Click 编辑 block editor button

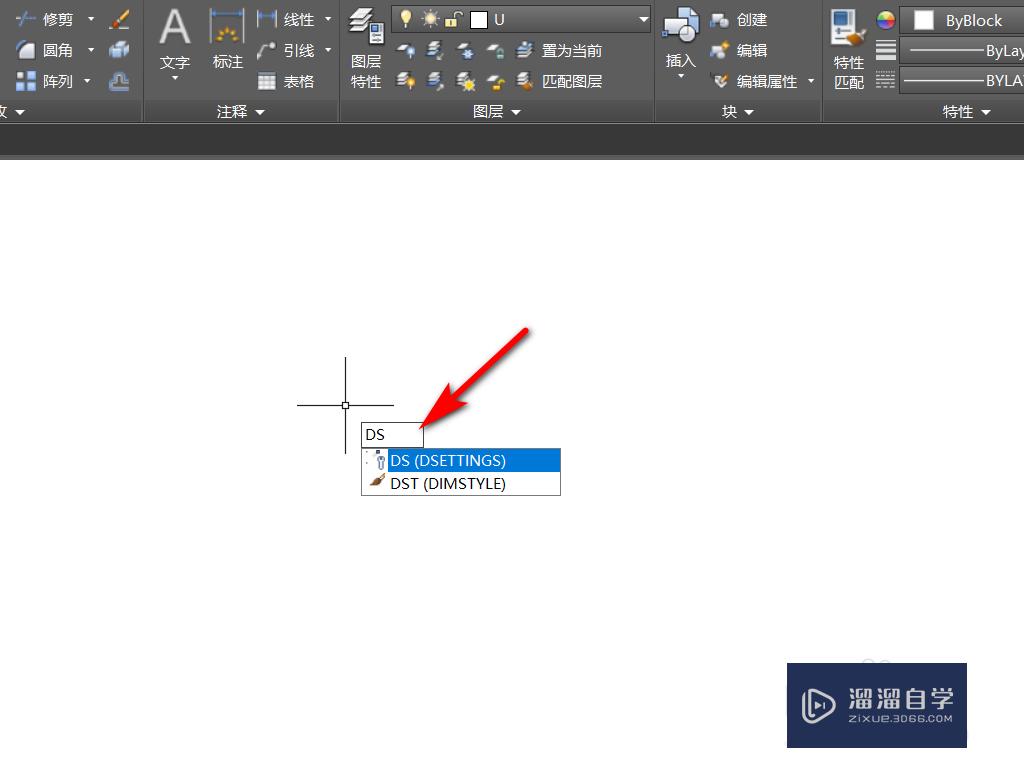(739, 50)
